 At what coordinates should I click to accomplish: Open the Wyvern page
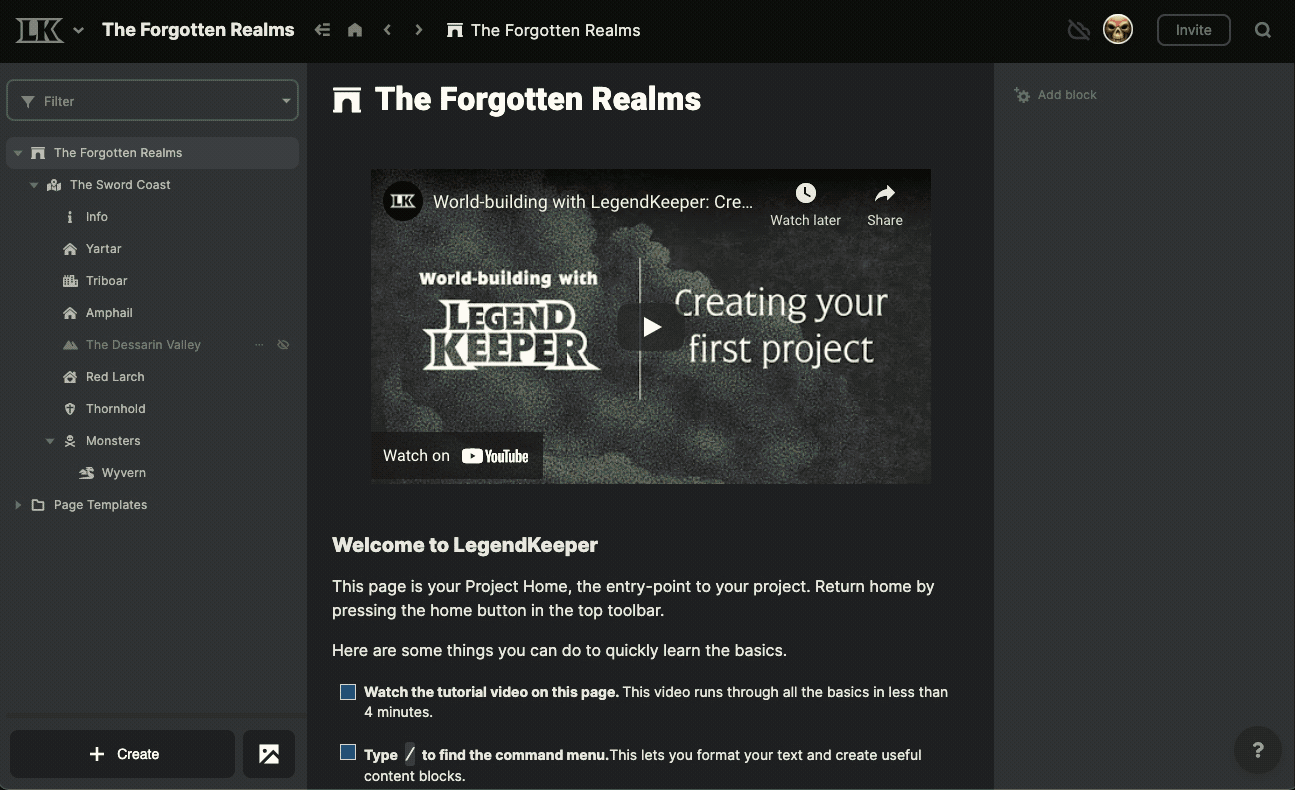tap(124, 473)
